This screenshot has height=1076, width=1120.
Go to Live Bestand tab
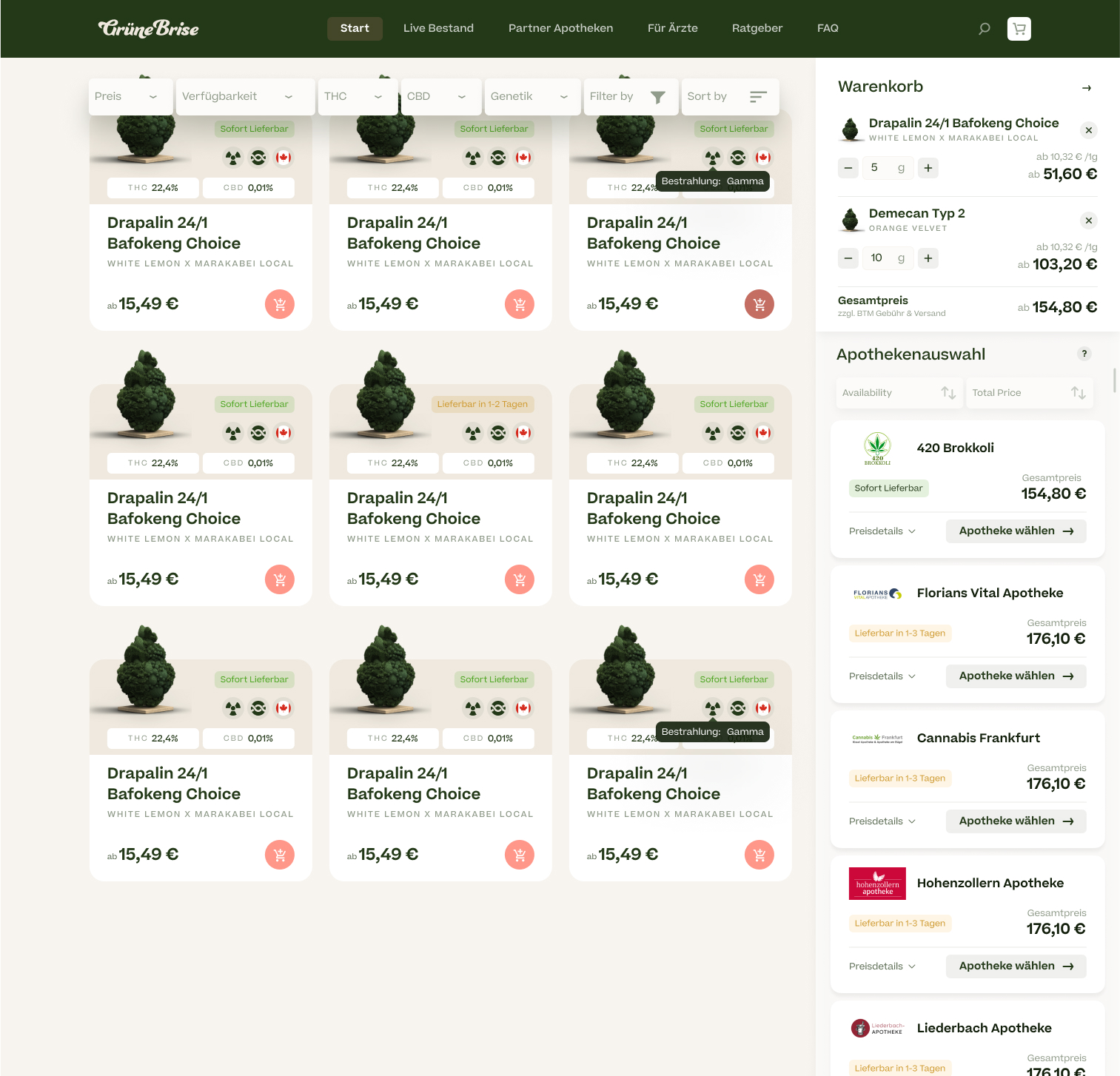[x=438, y=29]
